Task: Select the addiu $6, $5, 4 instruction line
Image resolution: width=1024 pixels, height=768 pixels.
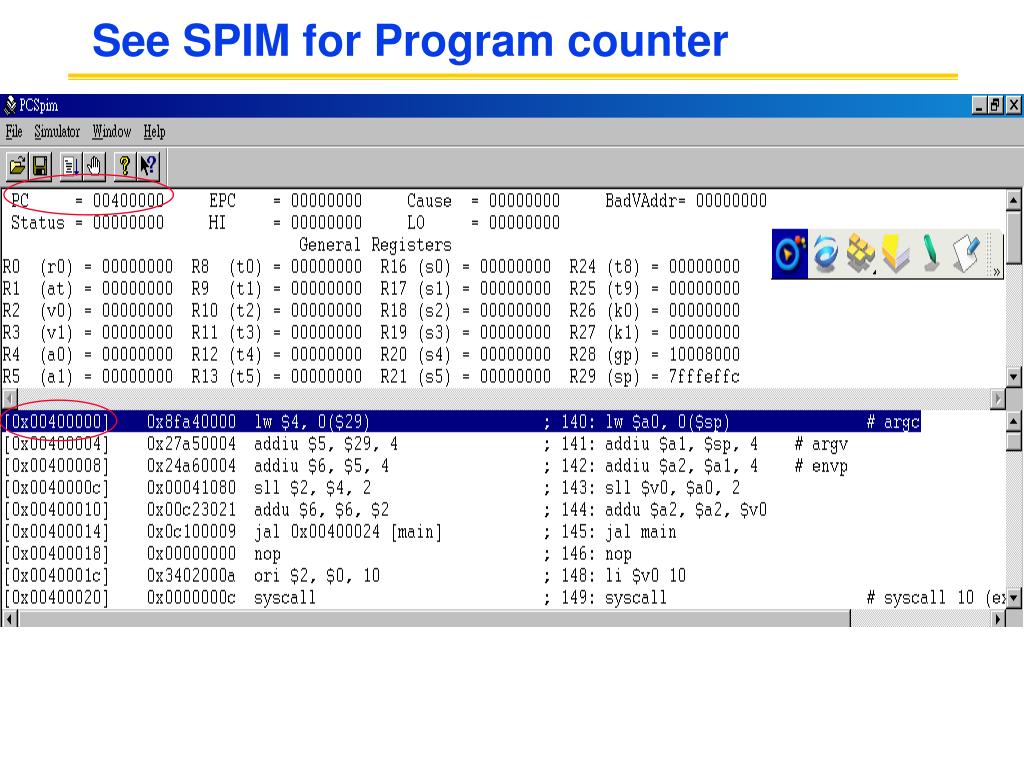Action: [426, 466]
